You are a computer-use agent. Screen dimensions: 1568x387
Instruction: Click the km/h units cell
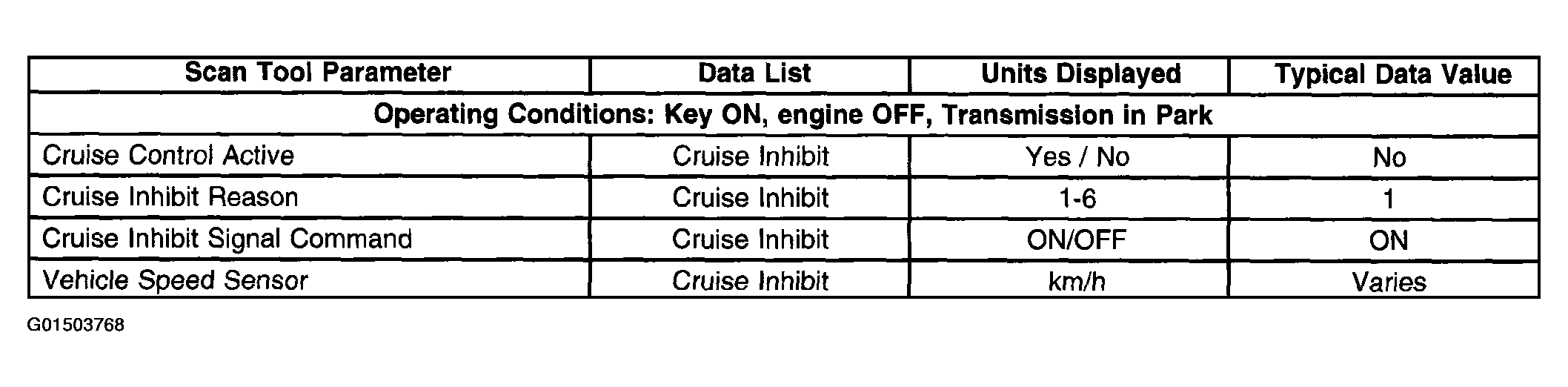(x=1077, y=281)
